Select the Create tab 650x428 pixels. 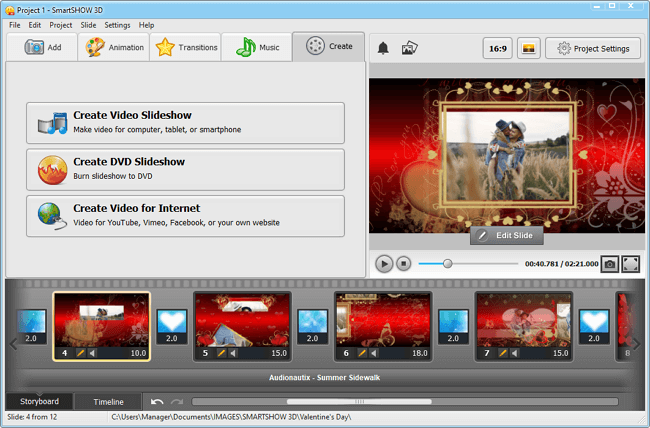[x=328, y=46]
